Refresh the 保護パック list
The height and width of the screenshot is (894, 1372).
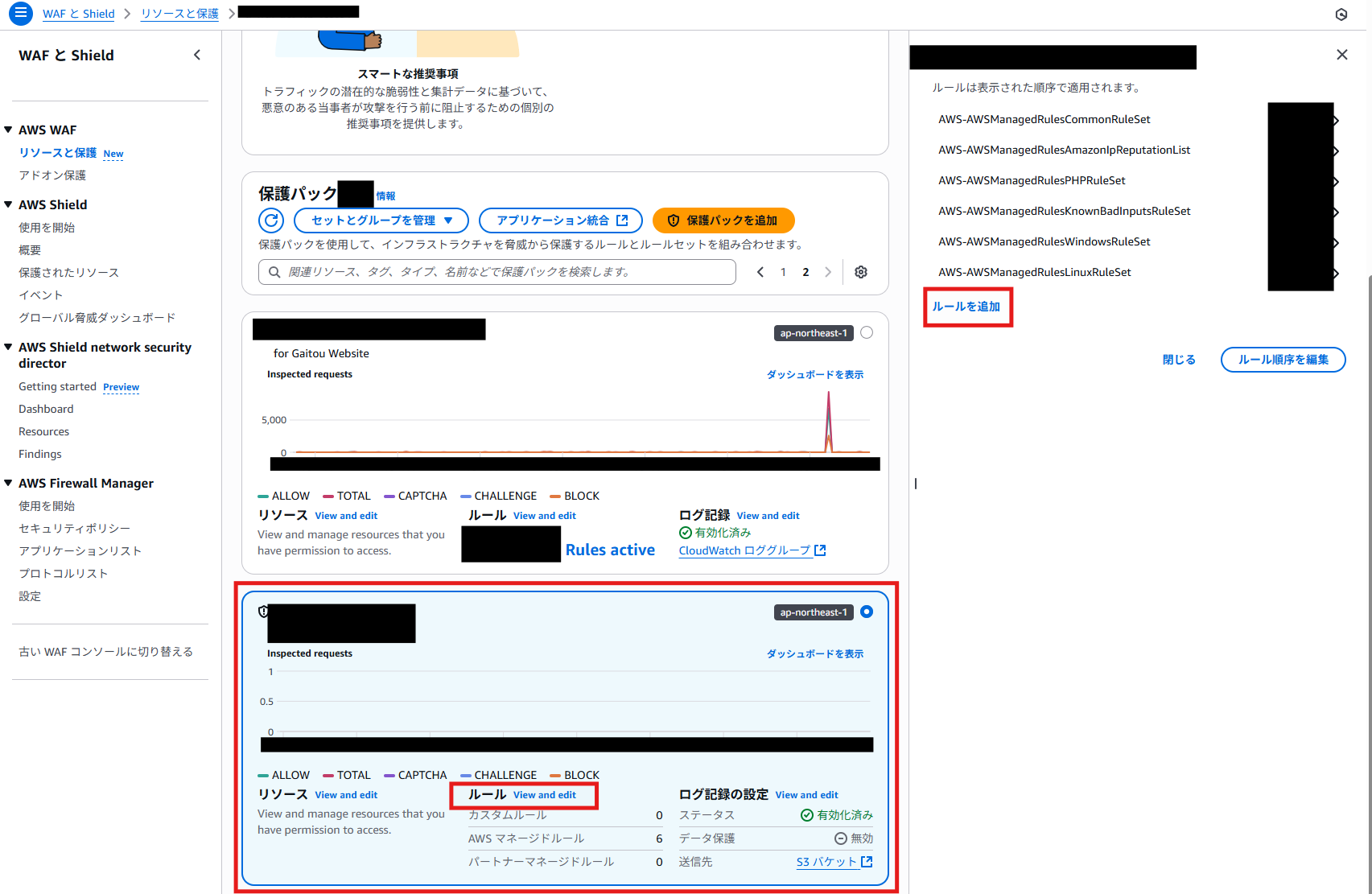click(271, 220)
